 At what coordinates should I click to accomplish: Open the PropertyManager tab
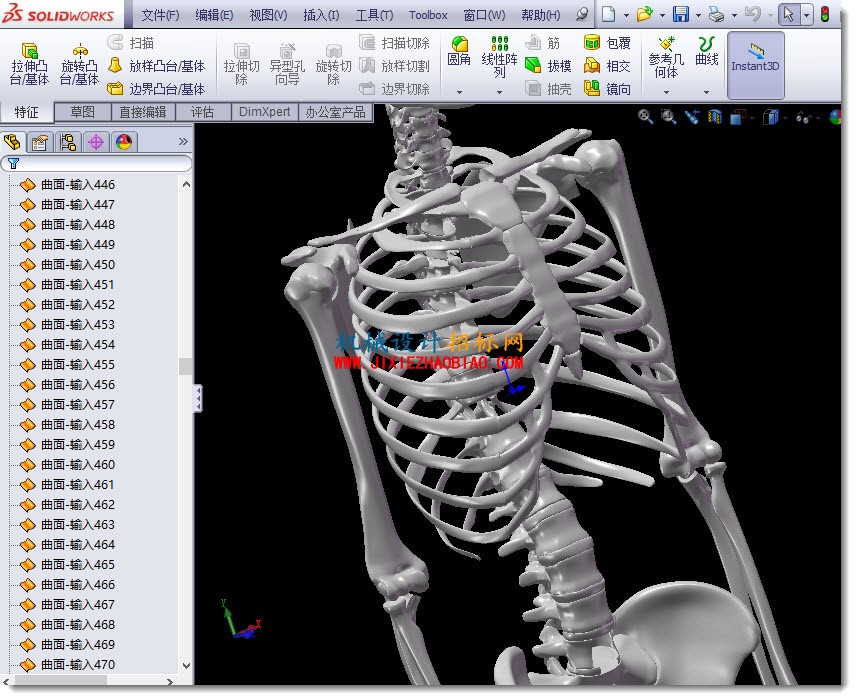click(40, 143)
